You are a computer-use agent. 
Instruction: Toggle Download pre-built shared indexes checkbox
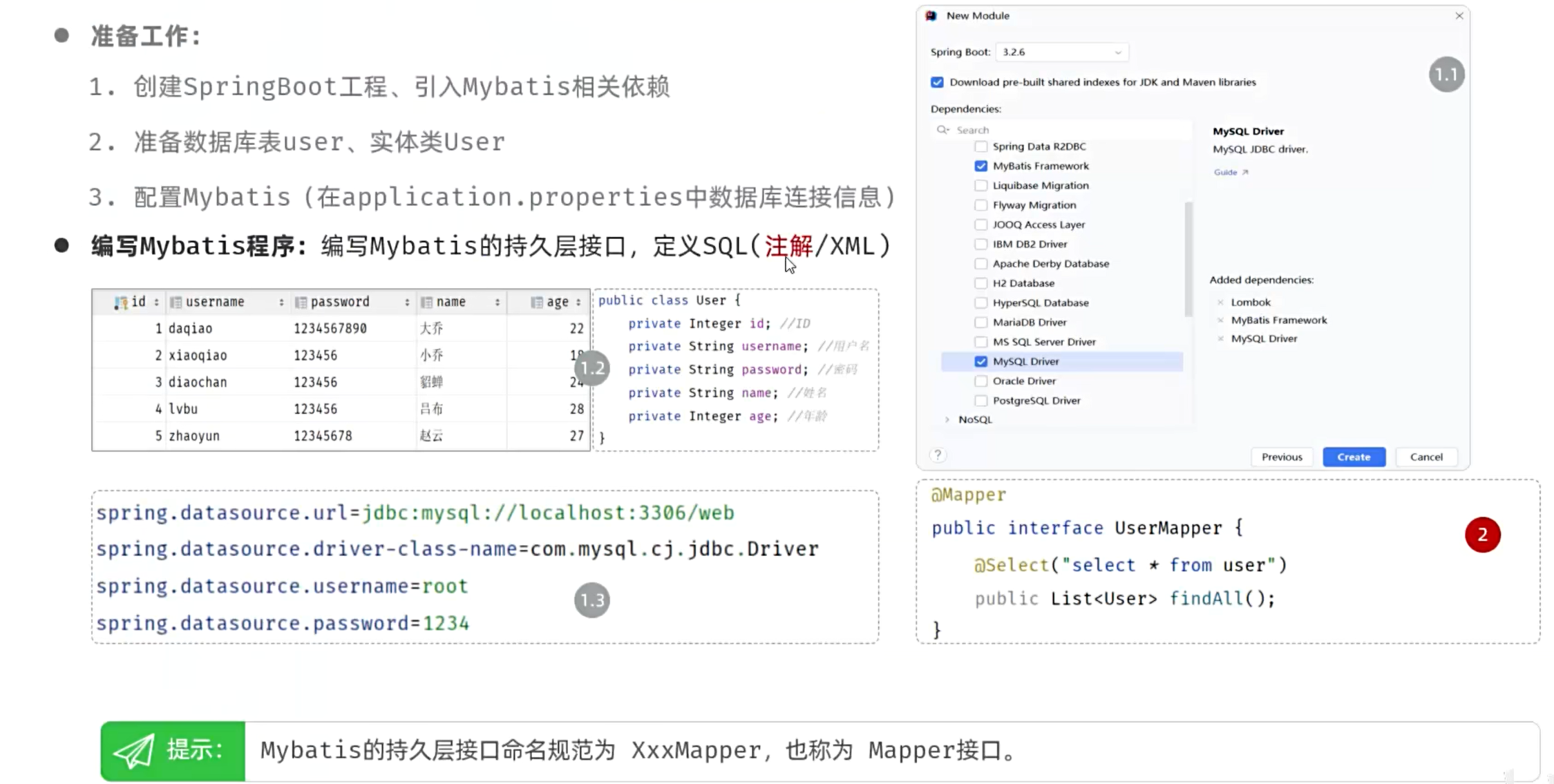937,82
